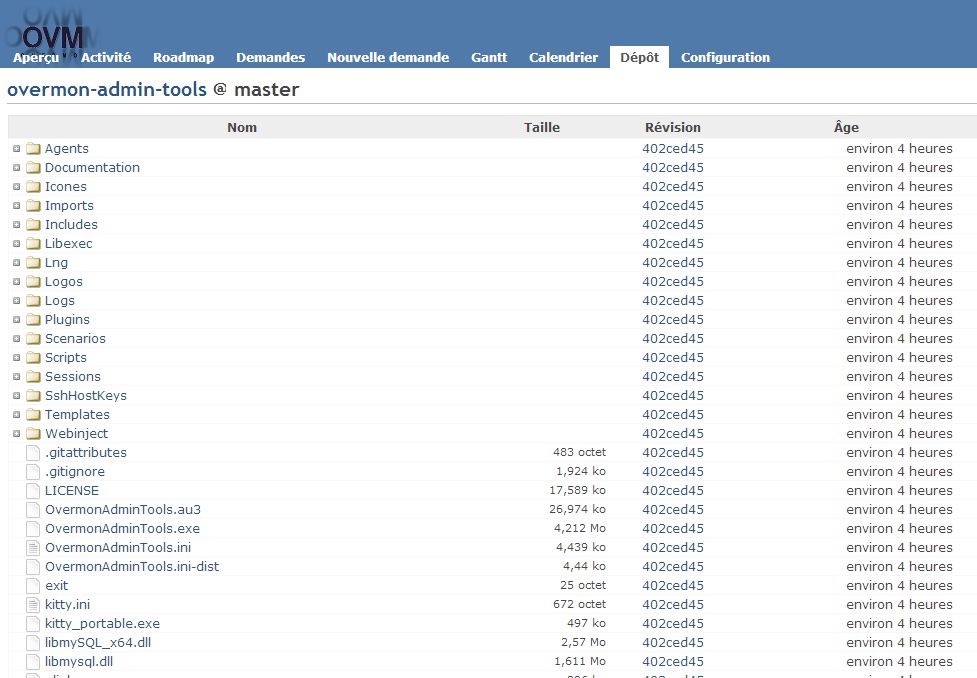
Task: Switch to the Roadmap tab
Action: [x=183, y=58]
